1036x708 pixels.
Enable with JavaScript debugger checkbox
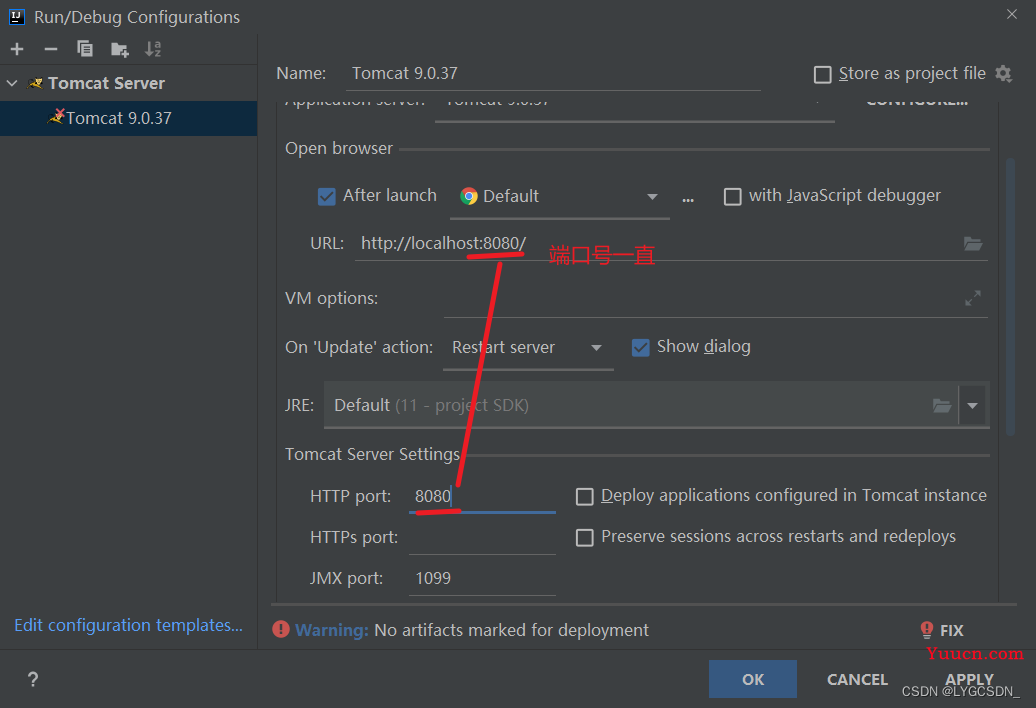733,196
